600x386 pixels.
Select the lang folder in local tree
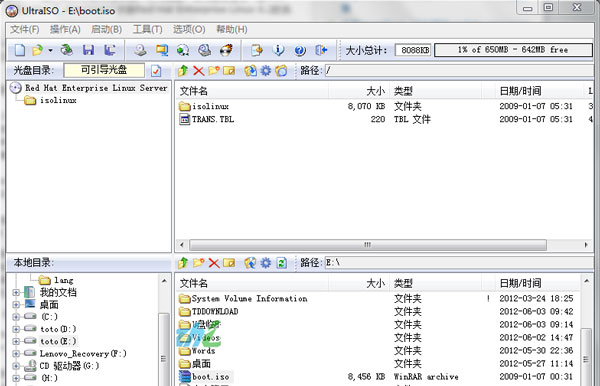tap(63, 280)
